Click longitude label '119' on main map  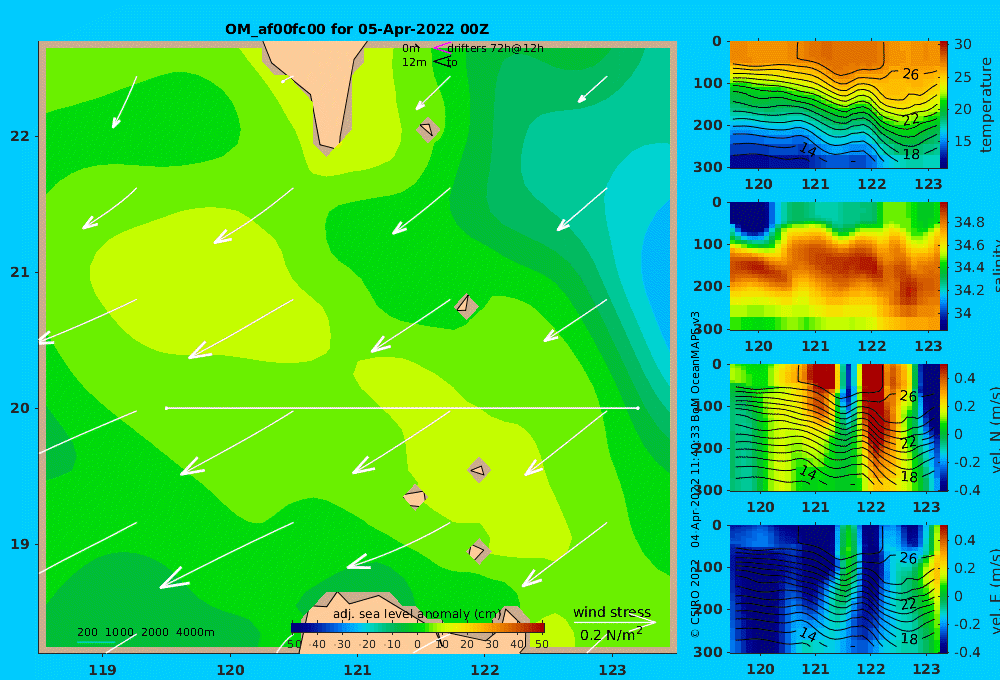(102, 670)
